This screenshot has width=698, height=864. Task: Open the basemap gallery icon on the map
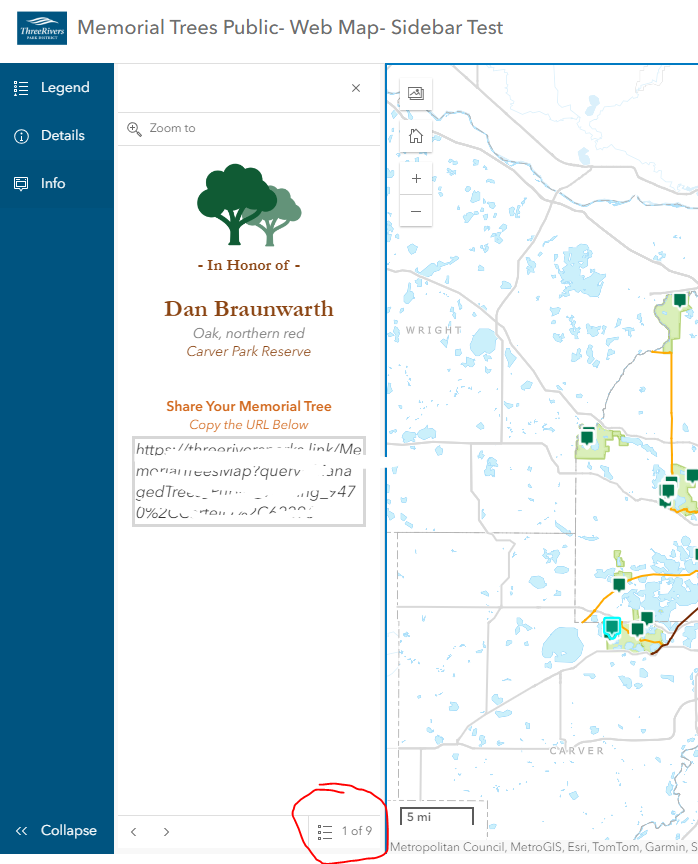click(416, 93)
